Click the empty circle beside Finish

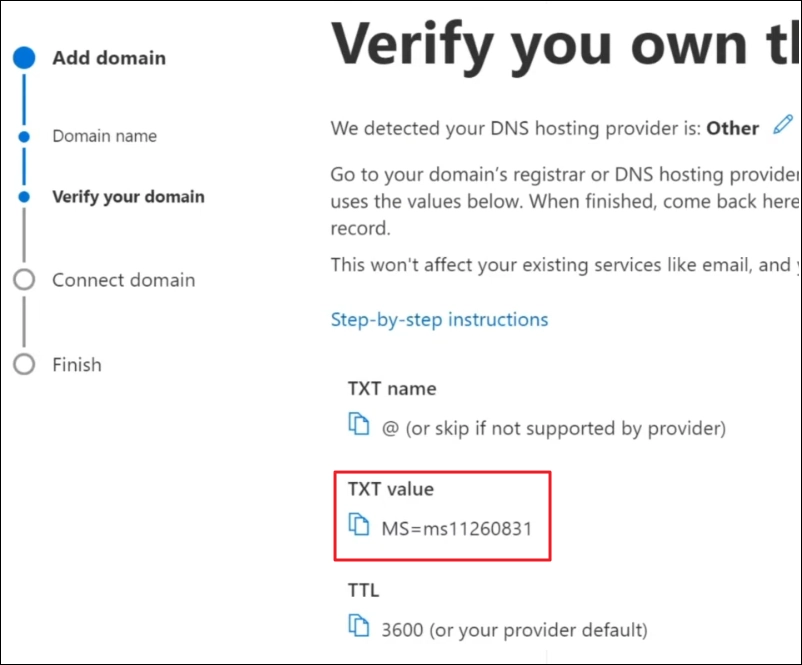click(24, 364)
